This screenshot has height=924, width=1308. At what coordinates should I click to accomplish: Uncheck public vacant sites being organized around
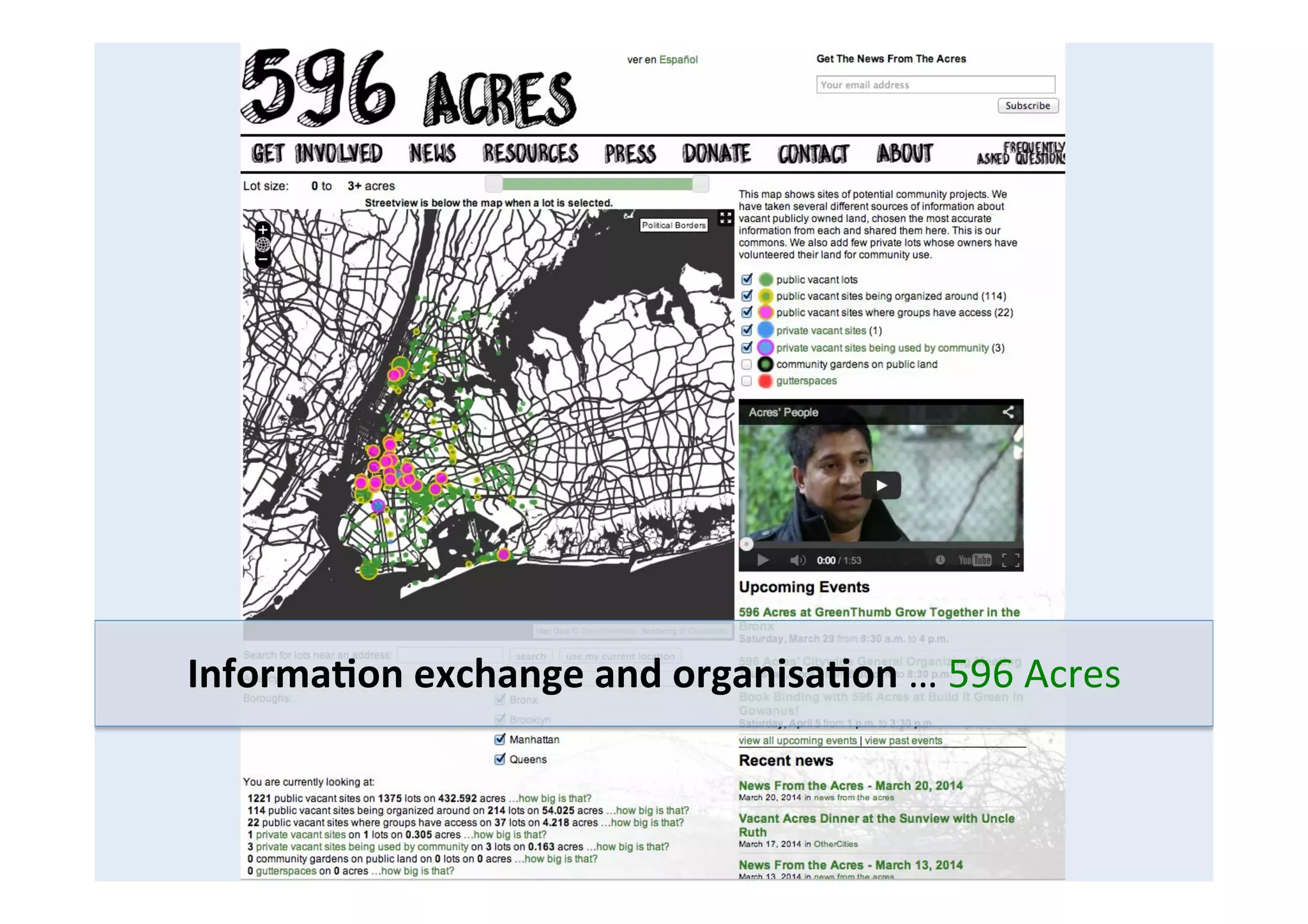point(747,296)
